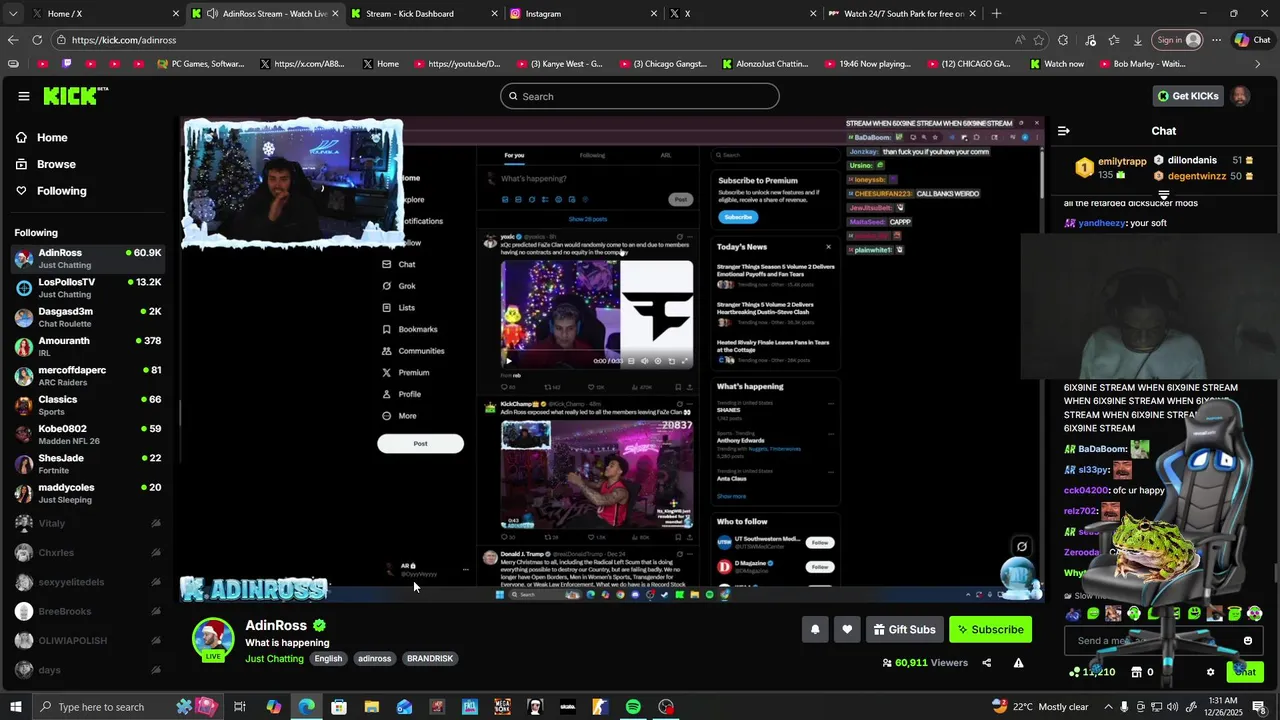
Task: Select the offline Vitaly channel
Action: pyautogui.click(x=89, y=523)
